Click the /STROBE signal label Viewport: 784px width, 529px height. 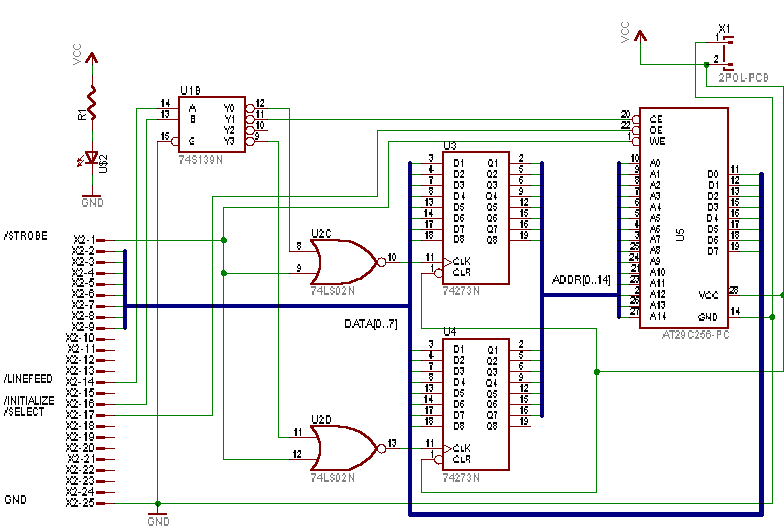(26, 236)
